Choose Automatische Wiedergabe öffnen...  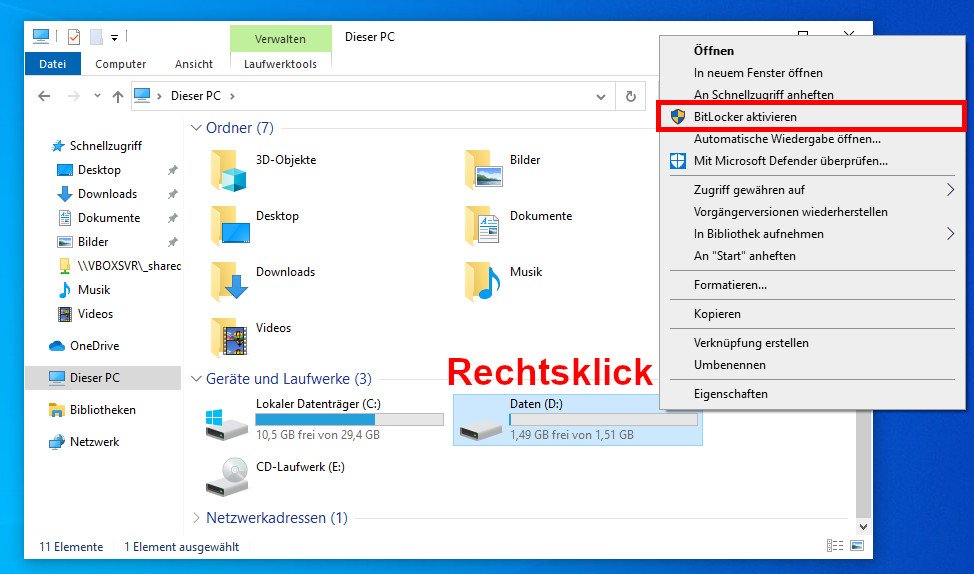[812, 139]
